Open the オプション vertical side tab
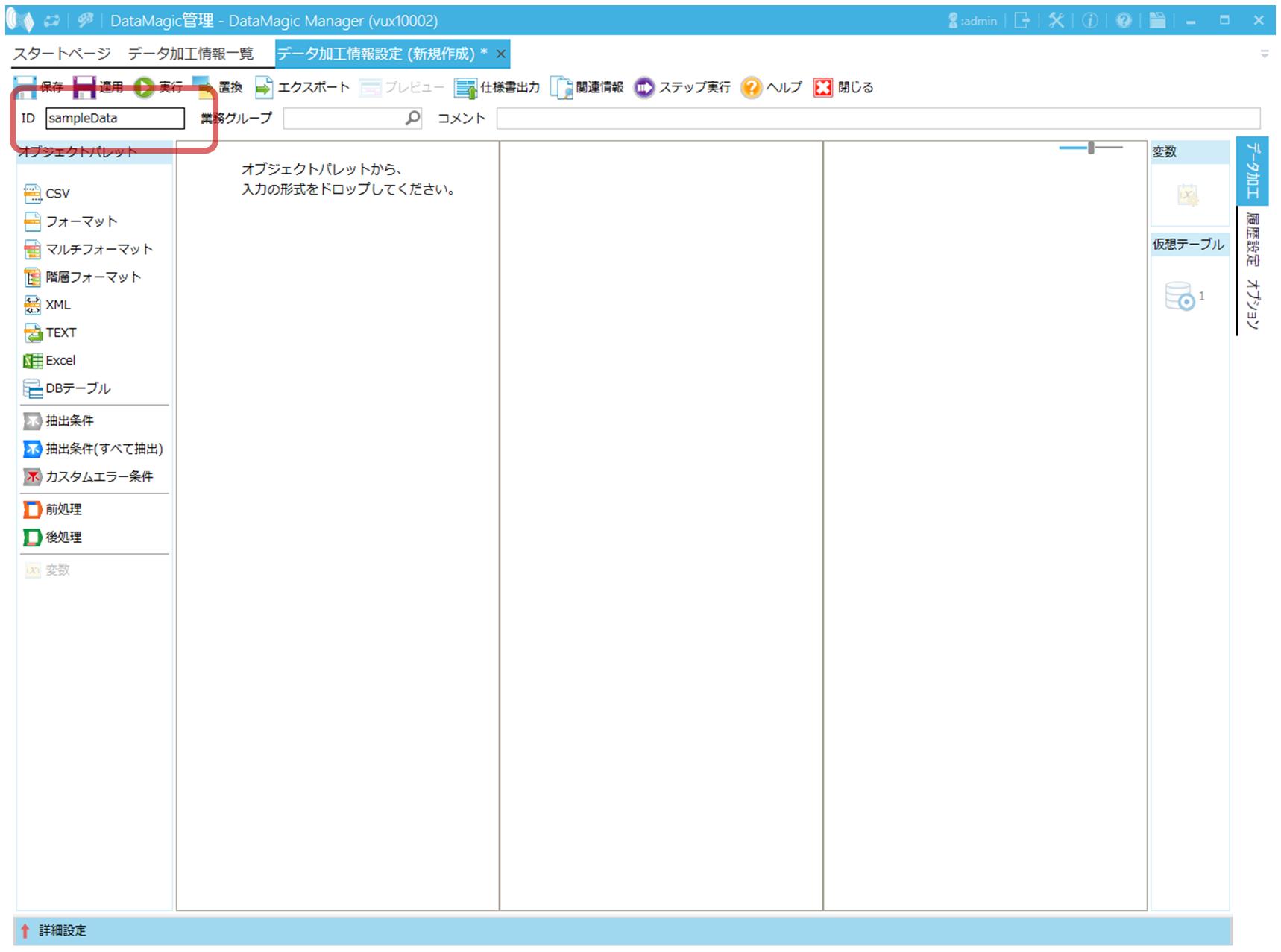The image size is (1281, 952). (x=1253, y=305)
